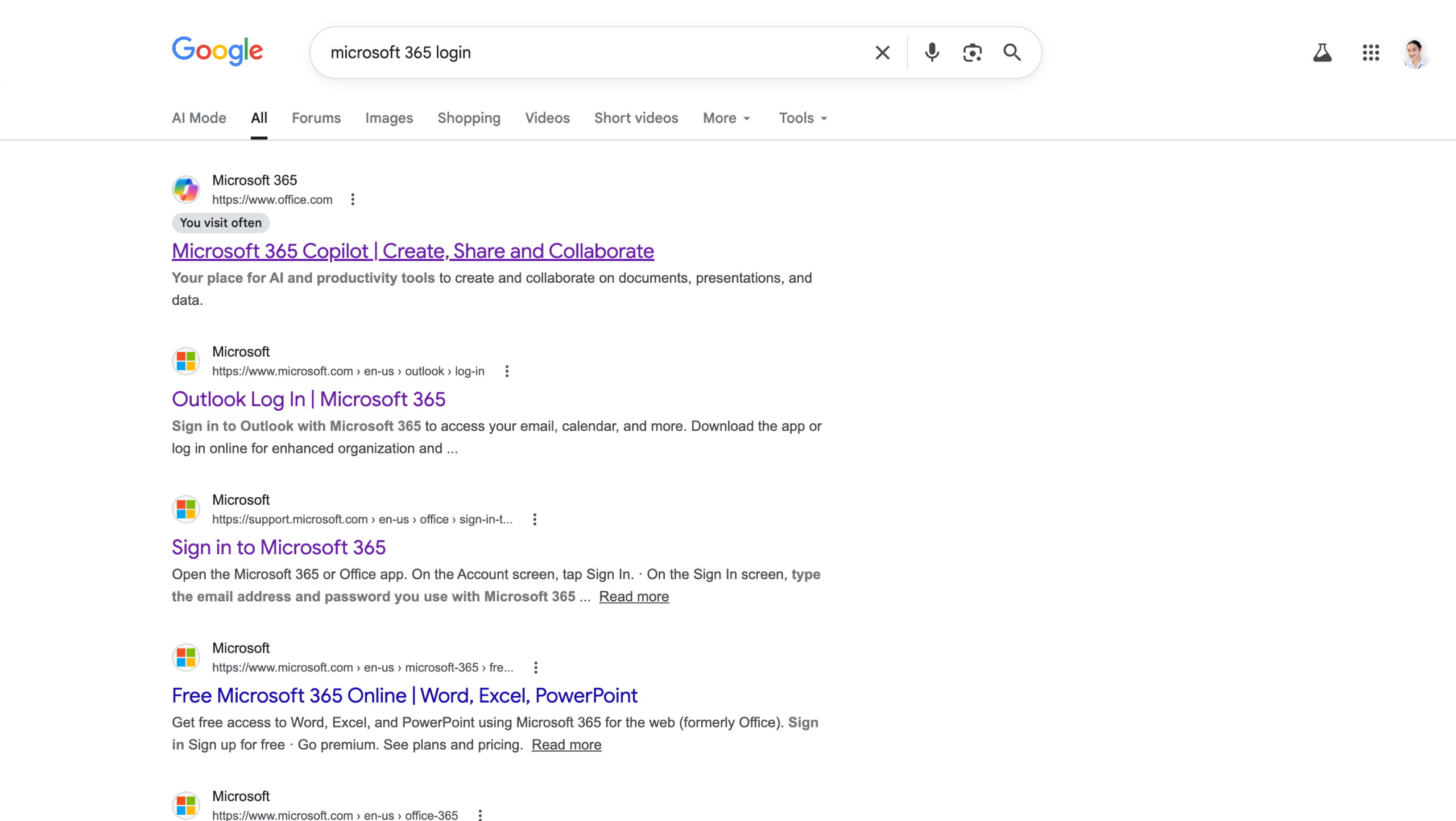
Task: Click the magnifying glass search button
Action: pyautogui.click(x=1012, y=53)
